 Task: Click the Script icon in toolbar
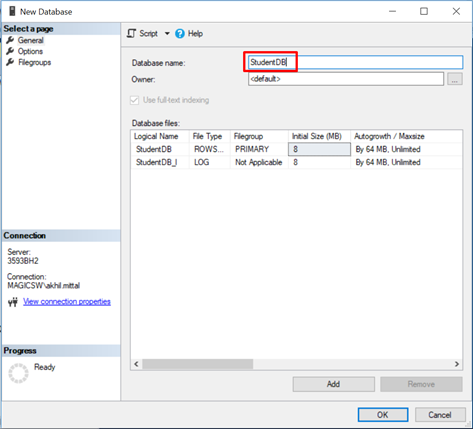tap(131, 33)
